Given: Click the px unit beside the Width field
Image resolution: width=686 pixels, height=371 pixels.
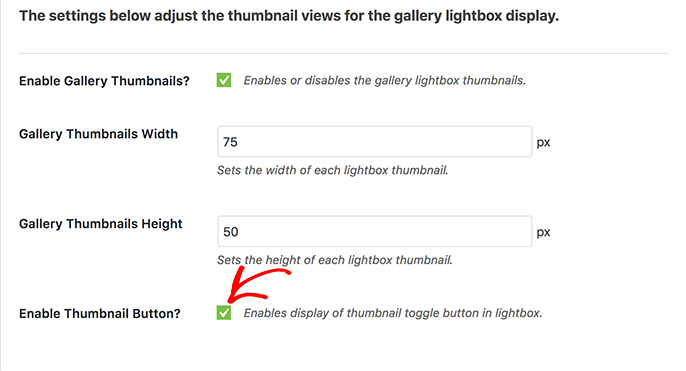Looking at the screenshot, I should (543, 143).
